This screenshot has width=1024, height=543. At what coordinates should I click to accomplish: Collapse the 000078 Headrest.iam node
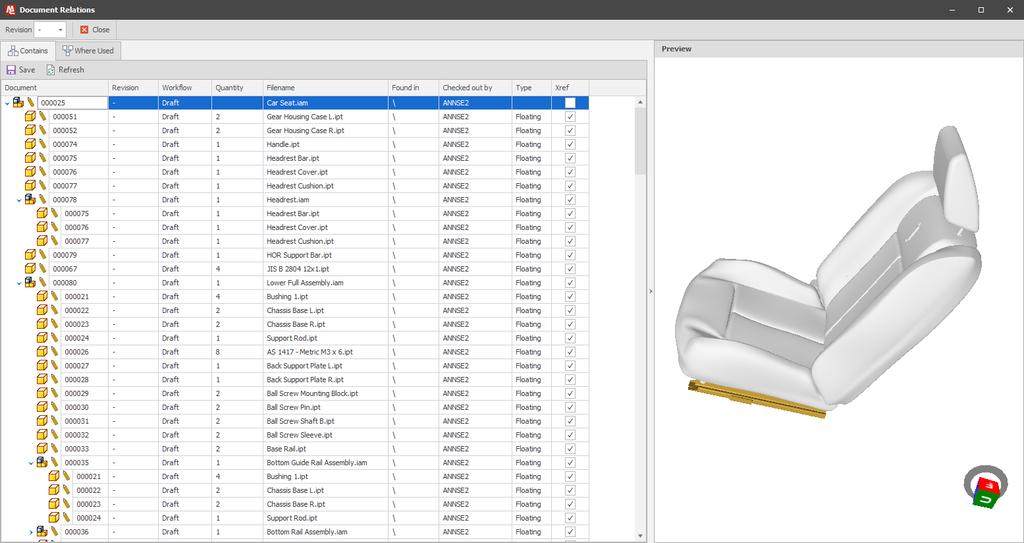[x=19, y=200]
